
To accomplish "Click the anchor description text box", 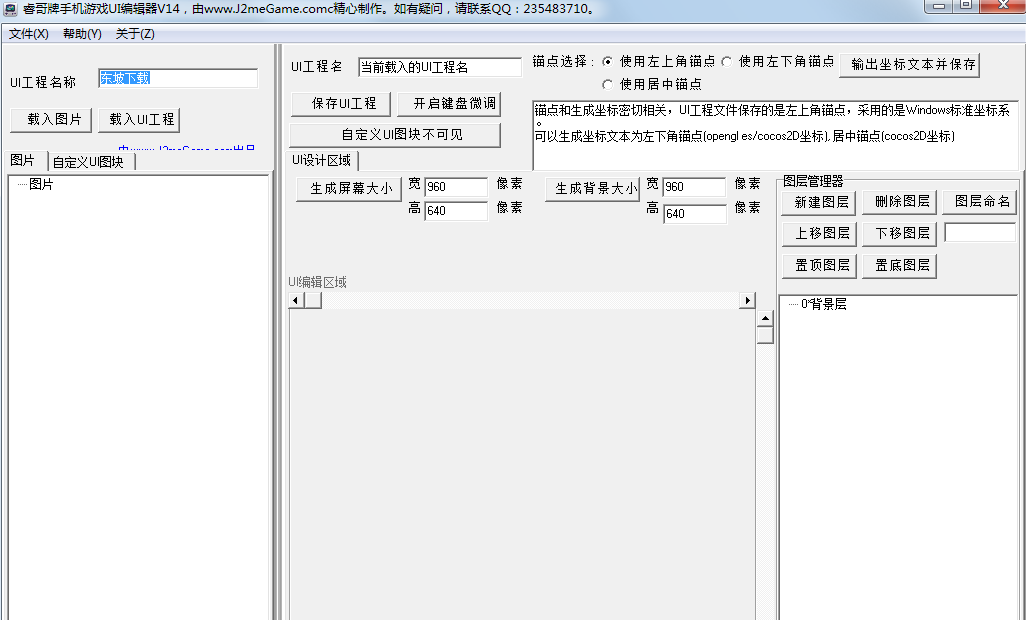I will (776, 135).
